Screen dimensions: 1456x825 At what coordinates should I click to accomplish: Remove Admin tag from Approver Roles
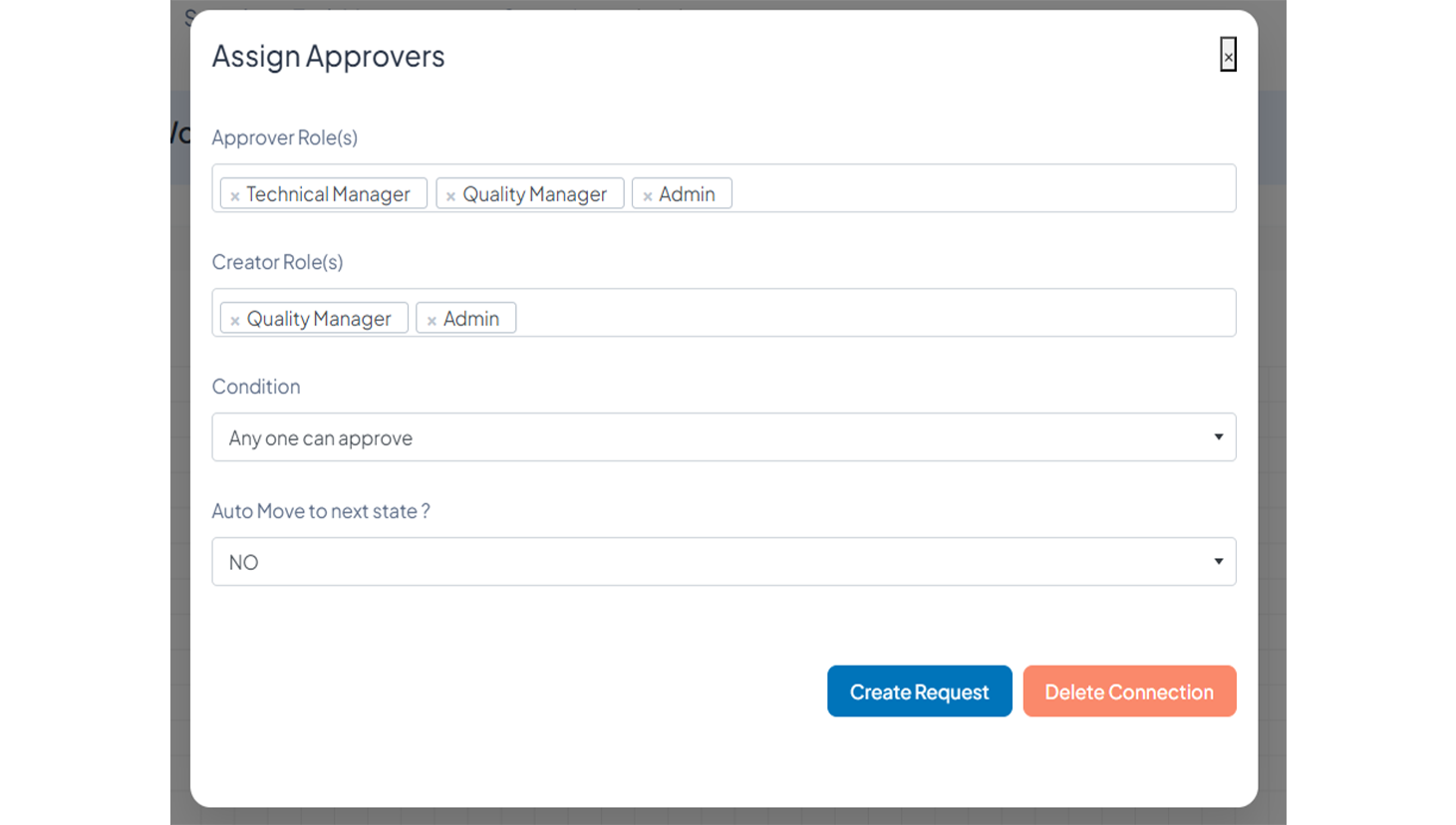pos(648,196)
